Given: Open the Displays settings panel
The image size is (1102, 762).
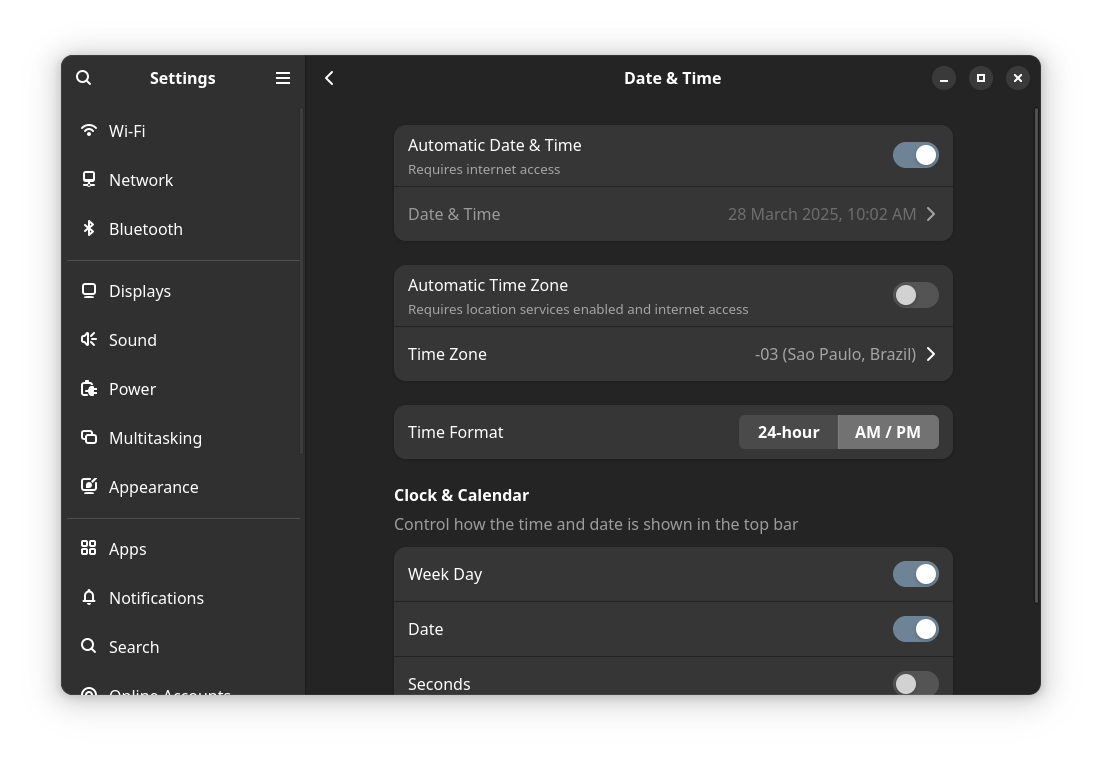Looking at the screenshot, I should [x=140, y=291].
